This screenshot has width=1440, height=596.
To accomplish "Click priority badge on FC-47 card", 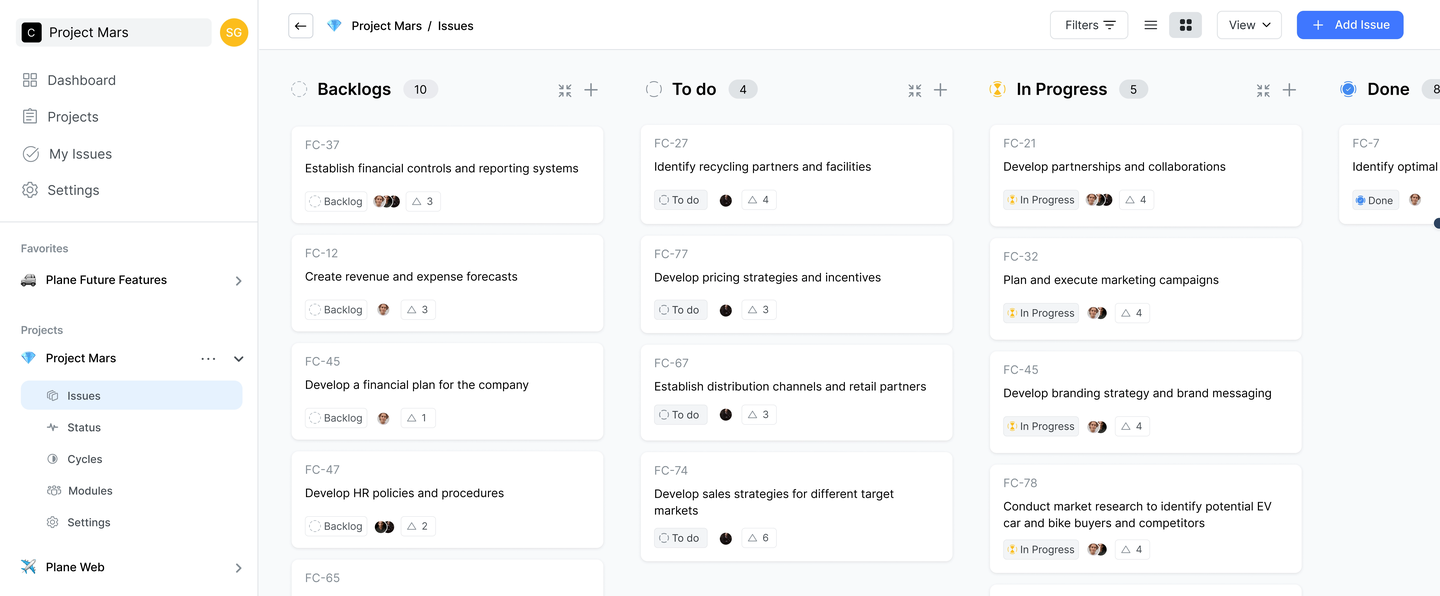I will click(x=418, y=526).
